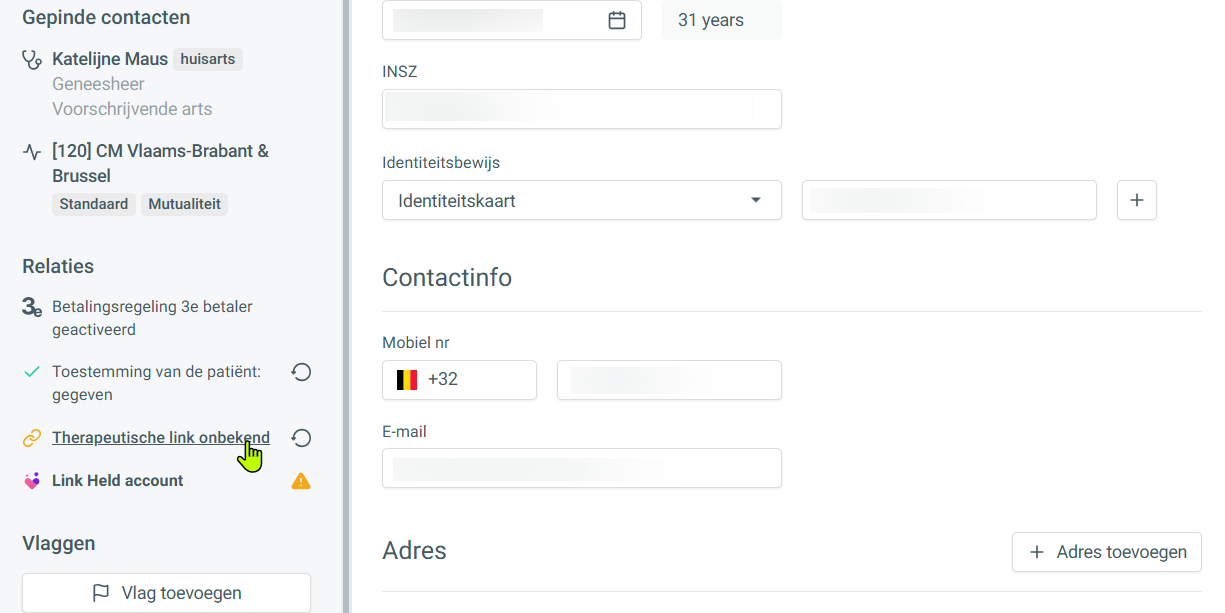Click the Adres toevoegen button
Image resolution: width=1225 pixels, height=613 pixels.
tap(1107, 552)
